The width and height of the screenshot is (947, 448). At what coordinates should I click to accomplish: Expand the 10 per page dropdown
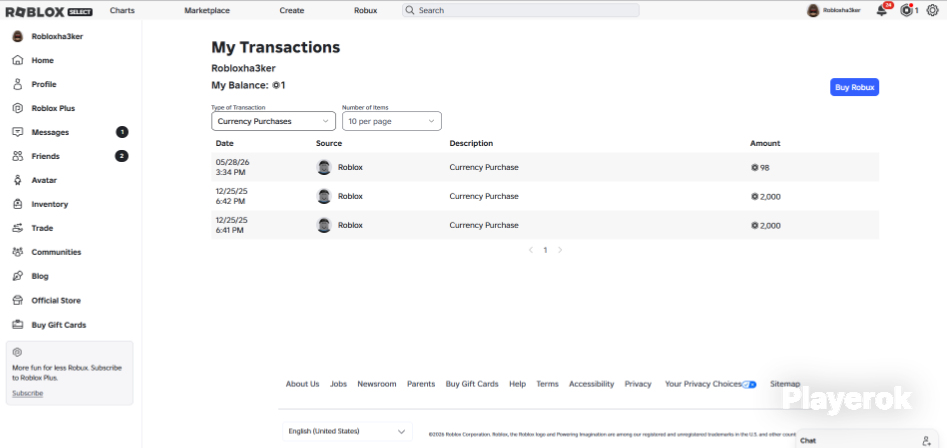392,121
